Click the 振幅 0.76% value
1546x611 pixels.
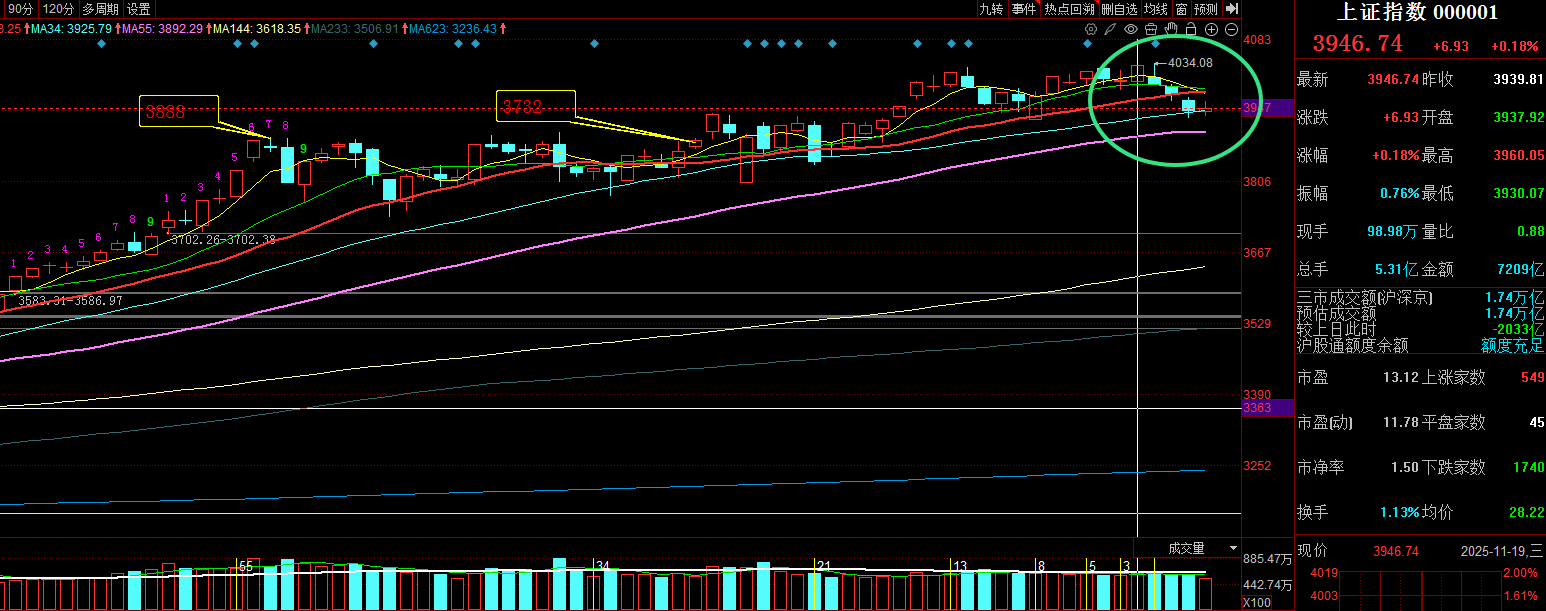click(x=1400, y=194)
